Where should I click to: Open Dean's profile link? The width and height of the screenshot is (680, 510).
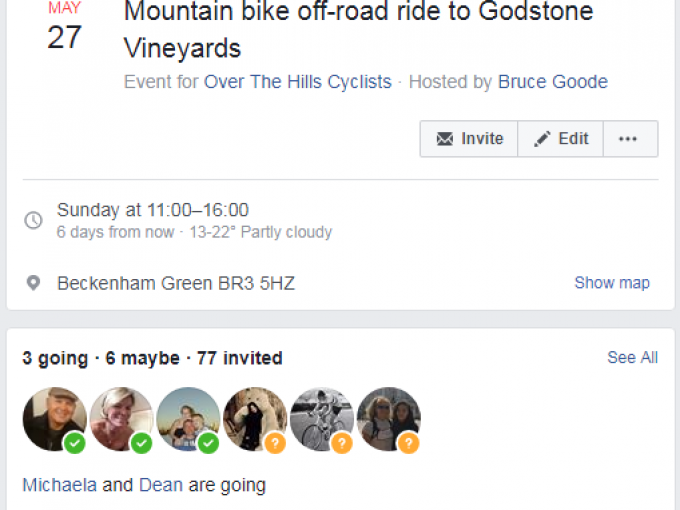click(x=160, y=485)
